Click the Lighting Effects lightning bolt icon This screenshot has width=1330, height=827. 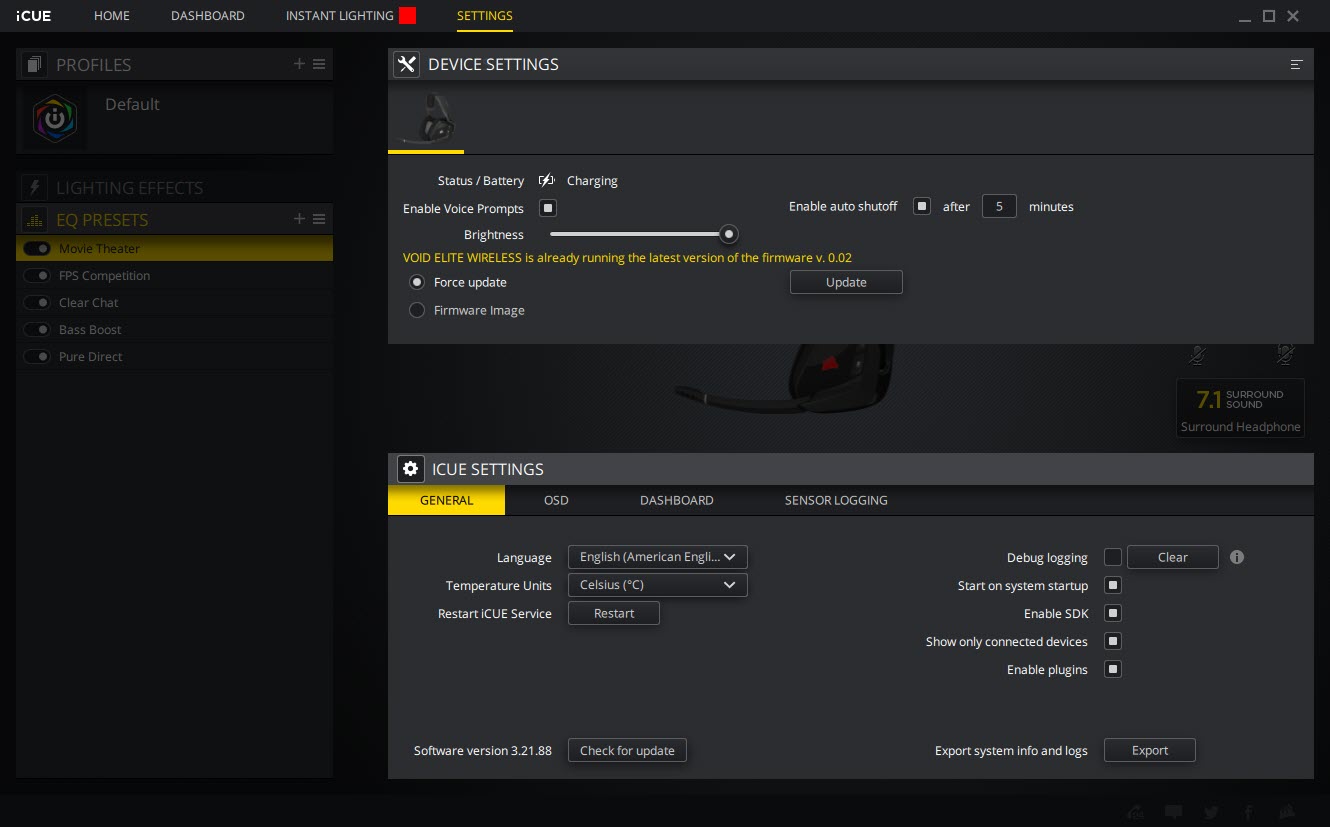pos(35,188)
